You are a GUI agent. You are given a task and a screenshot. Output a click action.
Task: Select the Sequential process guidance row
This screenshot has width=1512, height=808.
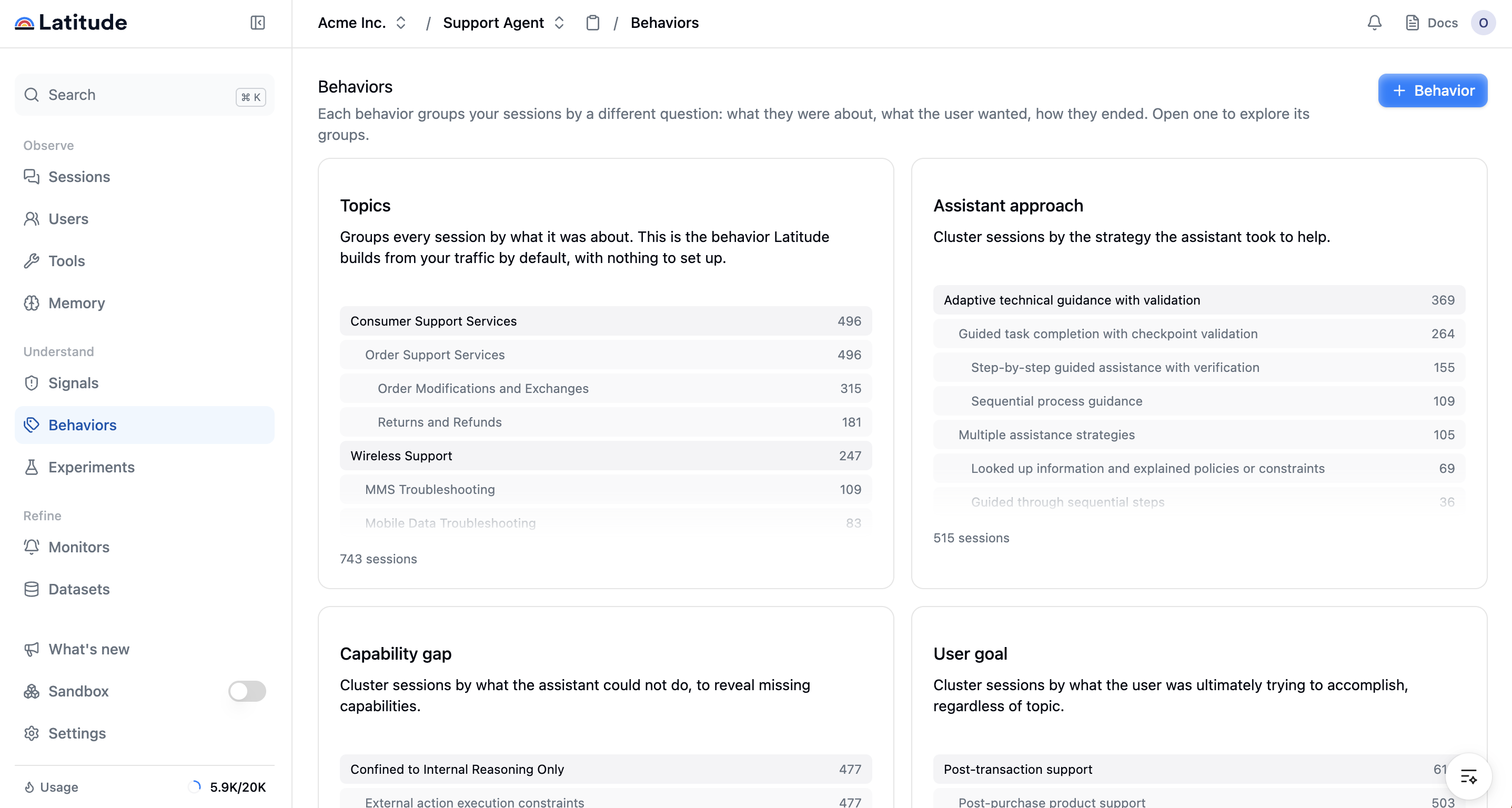[1199, 401]
